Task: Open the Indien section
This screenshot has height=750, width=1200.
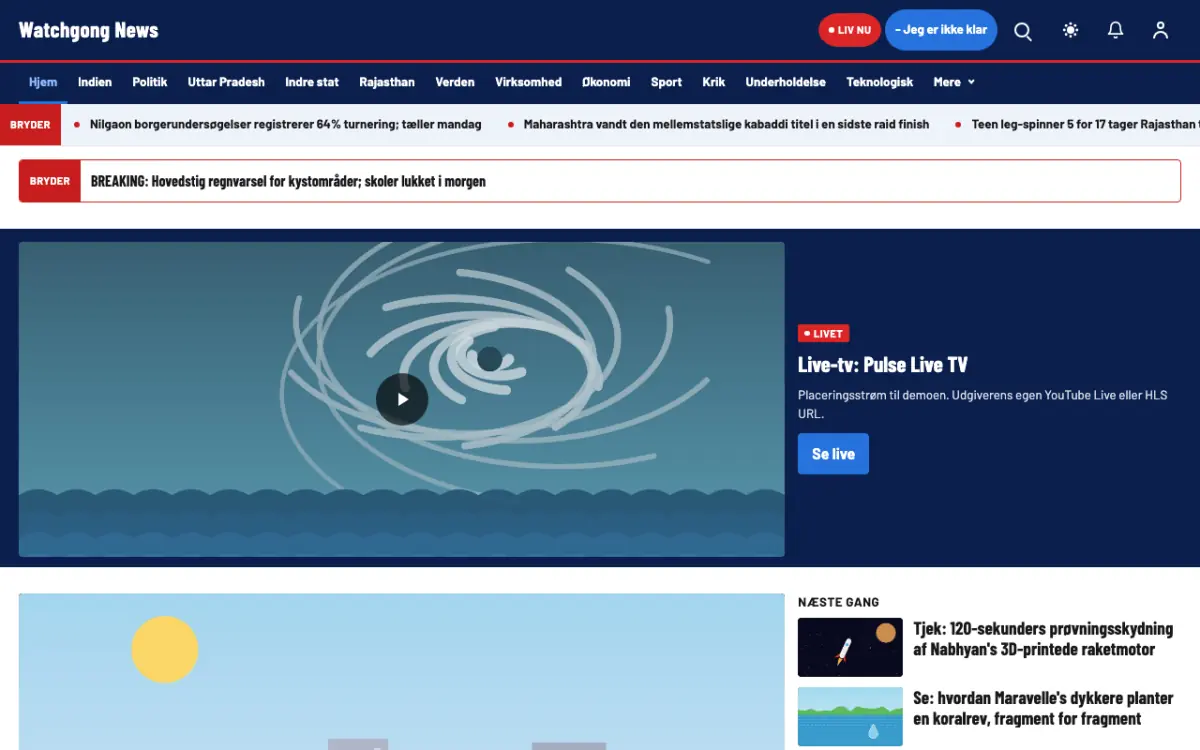Action: [x=95, y=82]
